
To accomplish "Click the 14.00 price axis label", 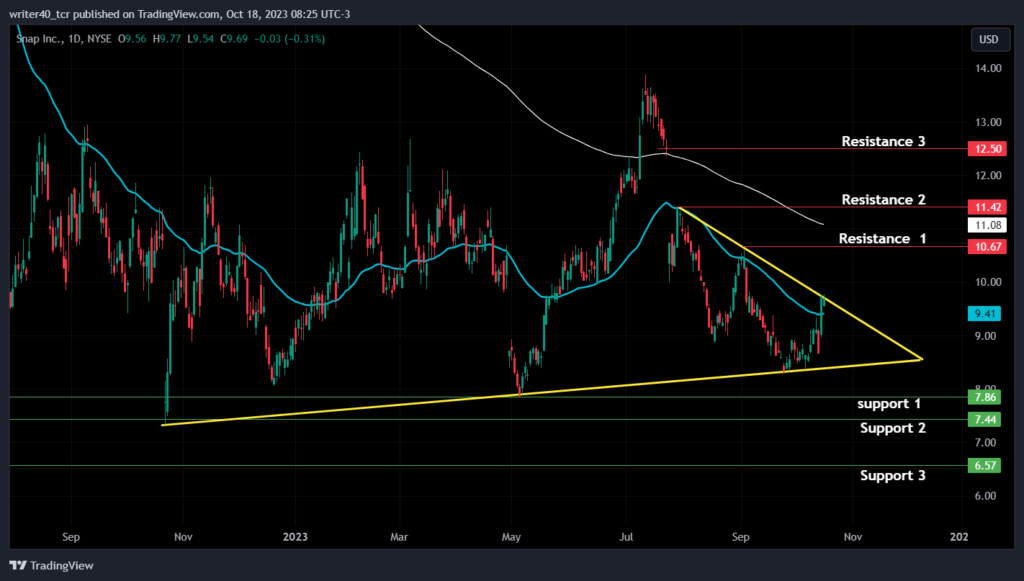I will pos(988,68).
